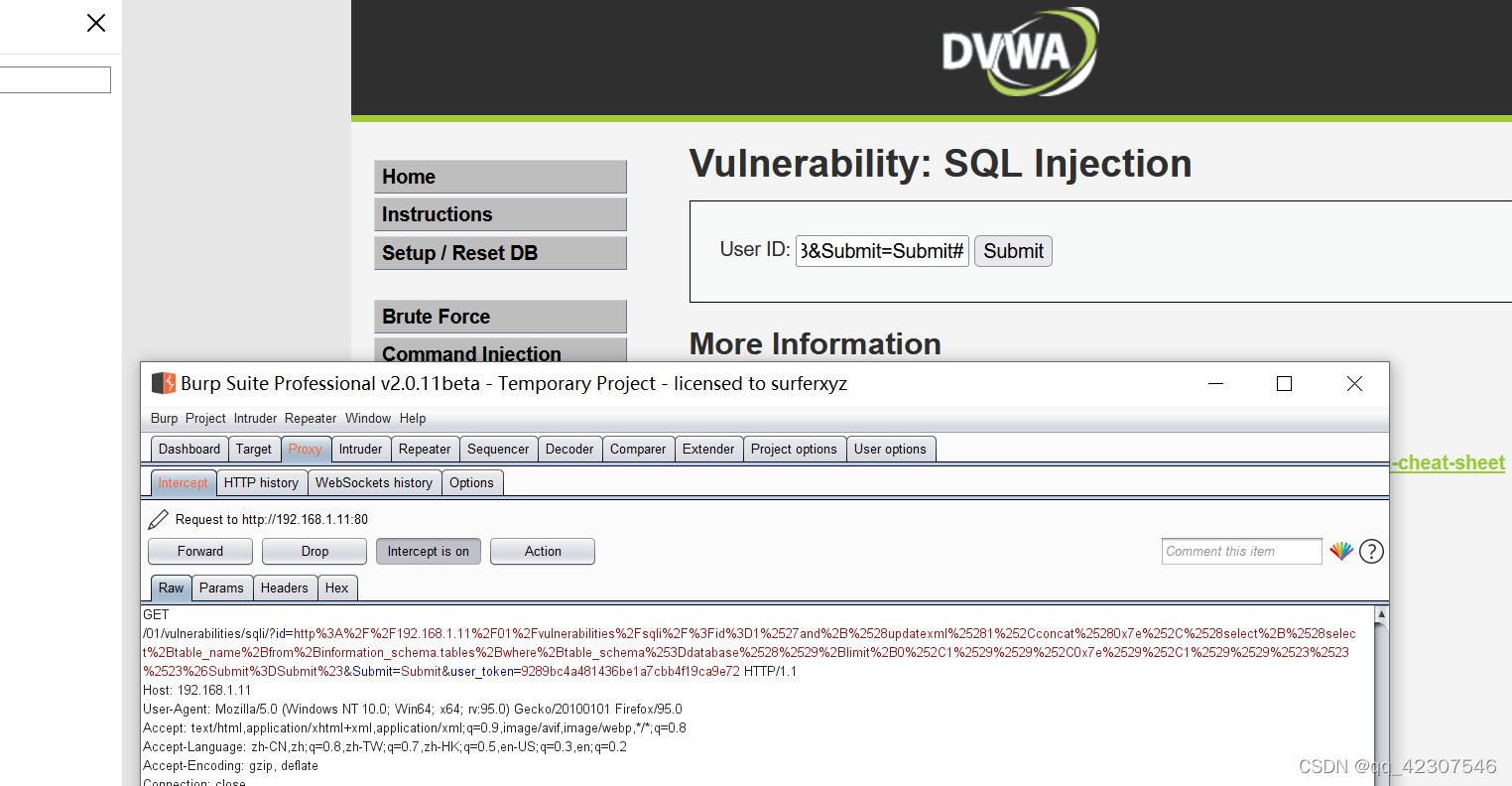This screenshot has width=1512, height=786.
Task: Open the Intruder menu in menu bar
Action: [255, 418]
